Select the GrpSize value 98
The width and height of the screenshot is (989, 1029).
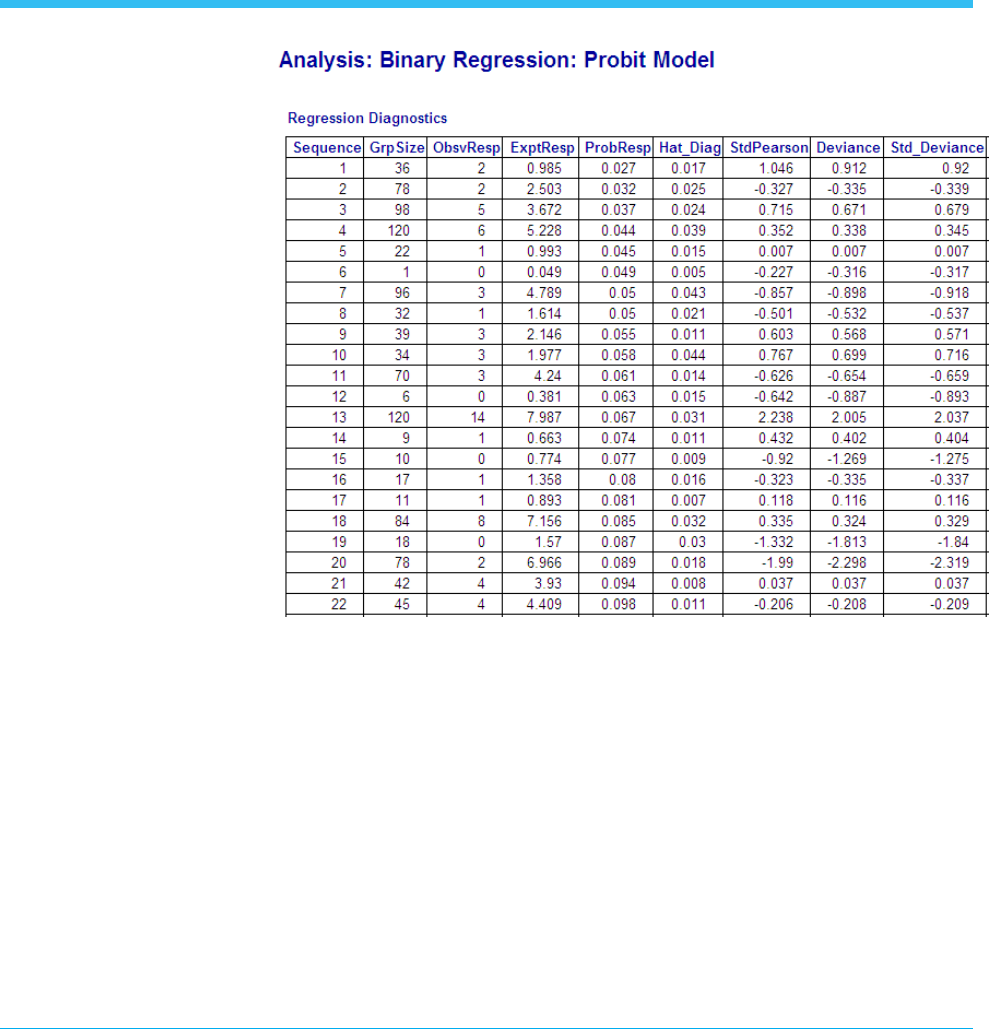click(402, 210)
